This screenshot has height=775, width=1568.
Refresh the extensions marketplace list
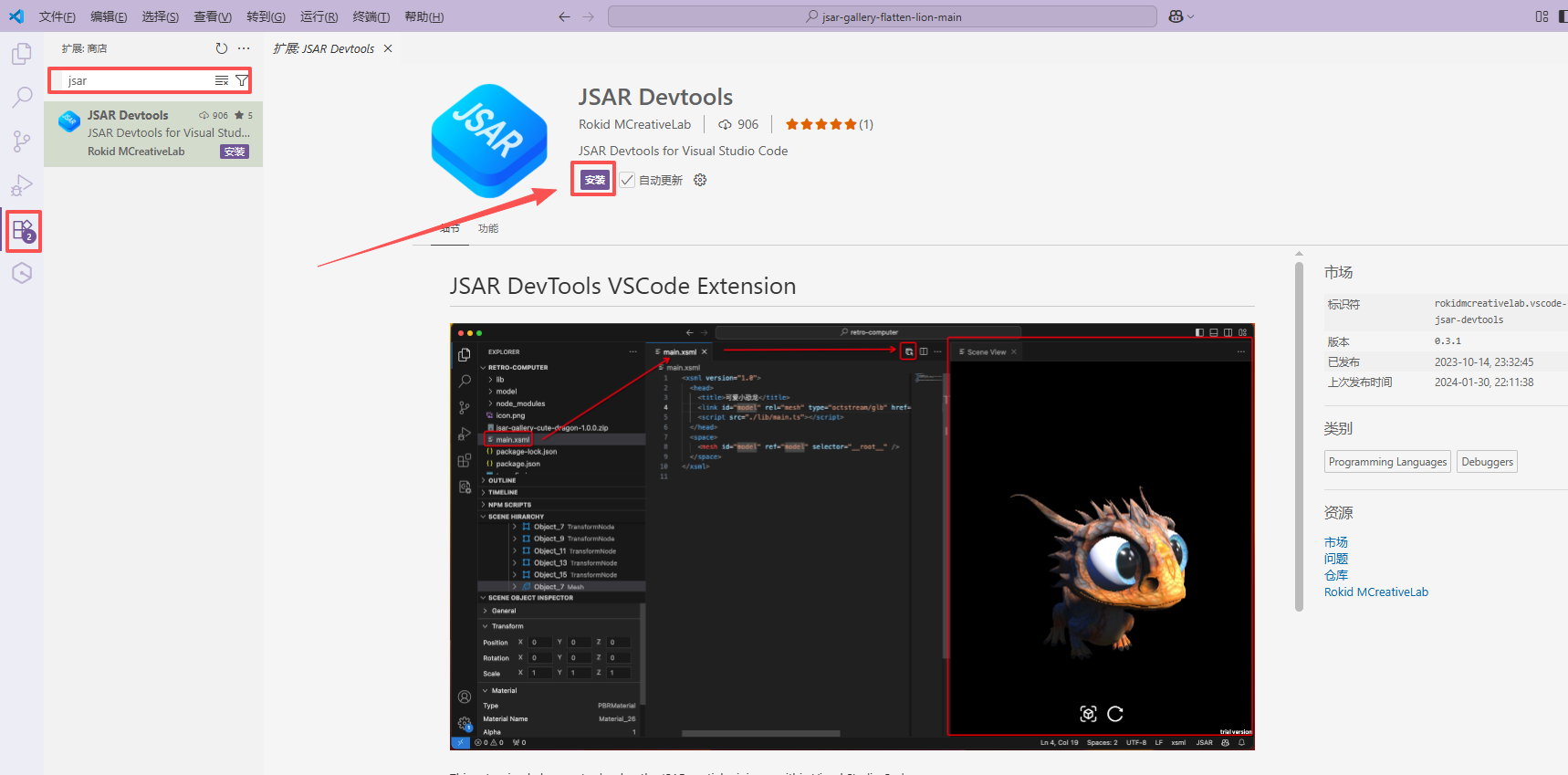pyautogui.click(x=221, y=48)
